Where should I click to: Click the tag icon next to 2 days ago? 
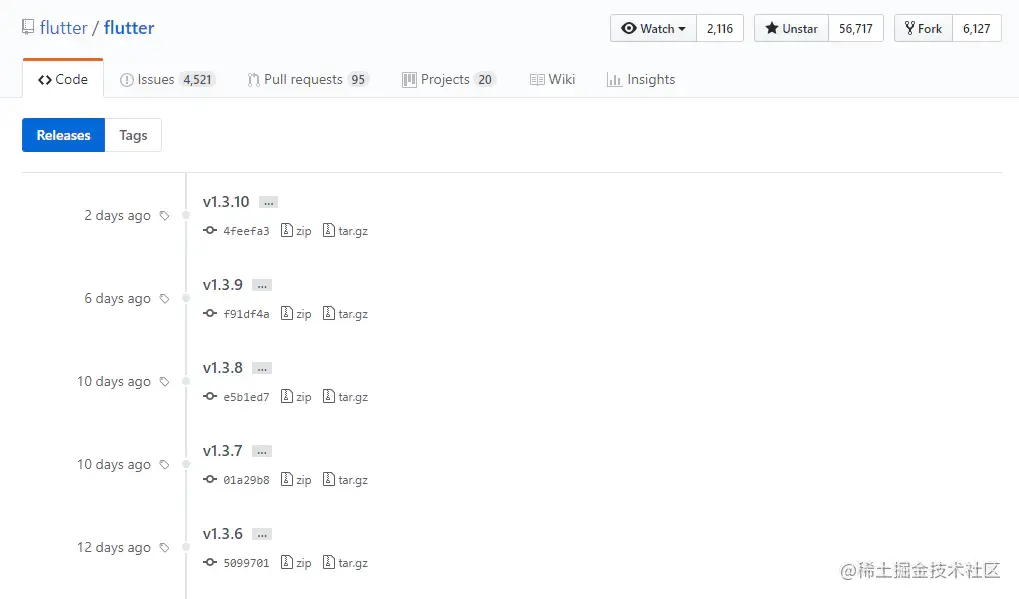tap(164, 216)
